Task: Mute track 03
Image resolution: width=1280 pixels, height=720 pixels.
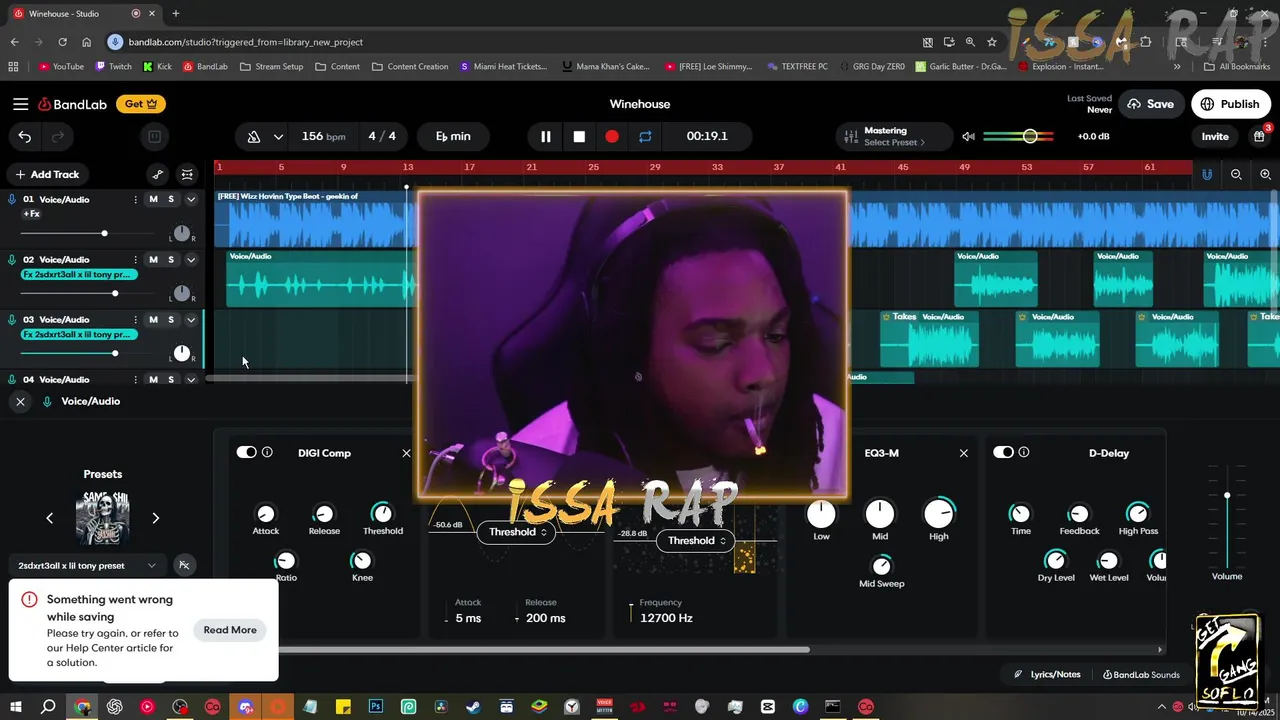Action: pos(153,320)
